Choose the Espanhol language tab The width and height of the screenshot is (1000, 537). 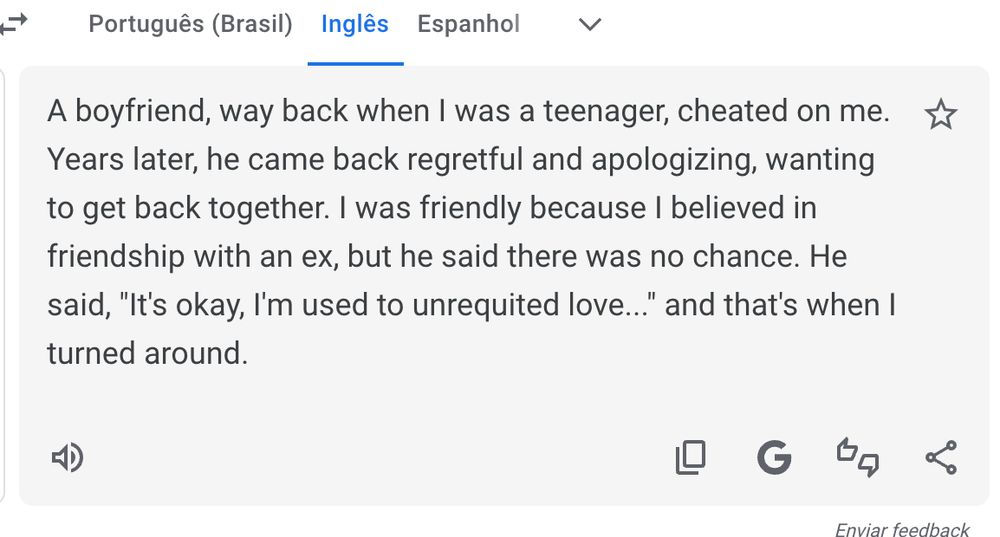coord(468,25)
